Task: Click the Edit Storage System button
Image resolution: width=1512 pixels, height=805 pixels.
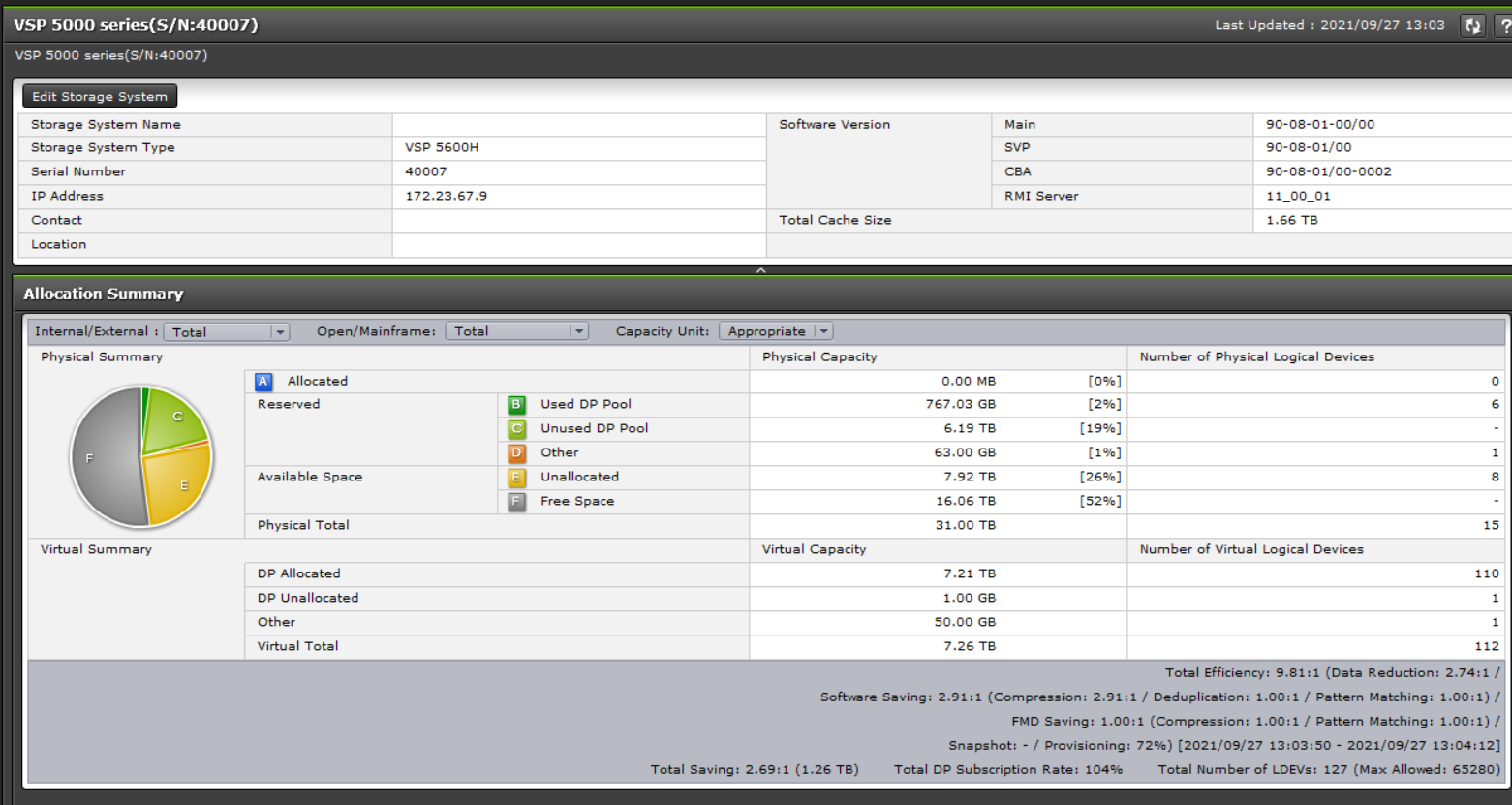Action: click(99, 96)
